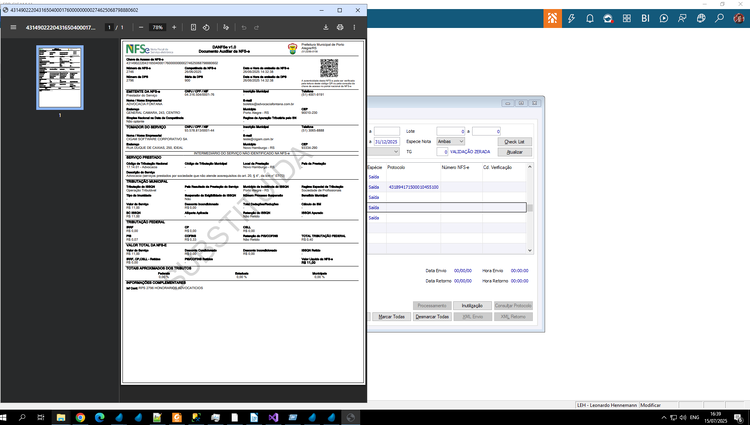Click the lightning bolt shortcut icon
The height and width of the screenshot is (425, 750).
(571, 18)
